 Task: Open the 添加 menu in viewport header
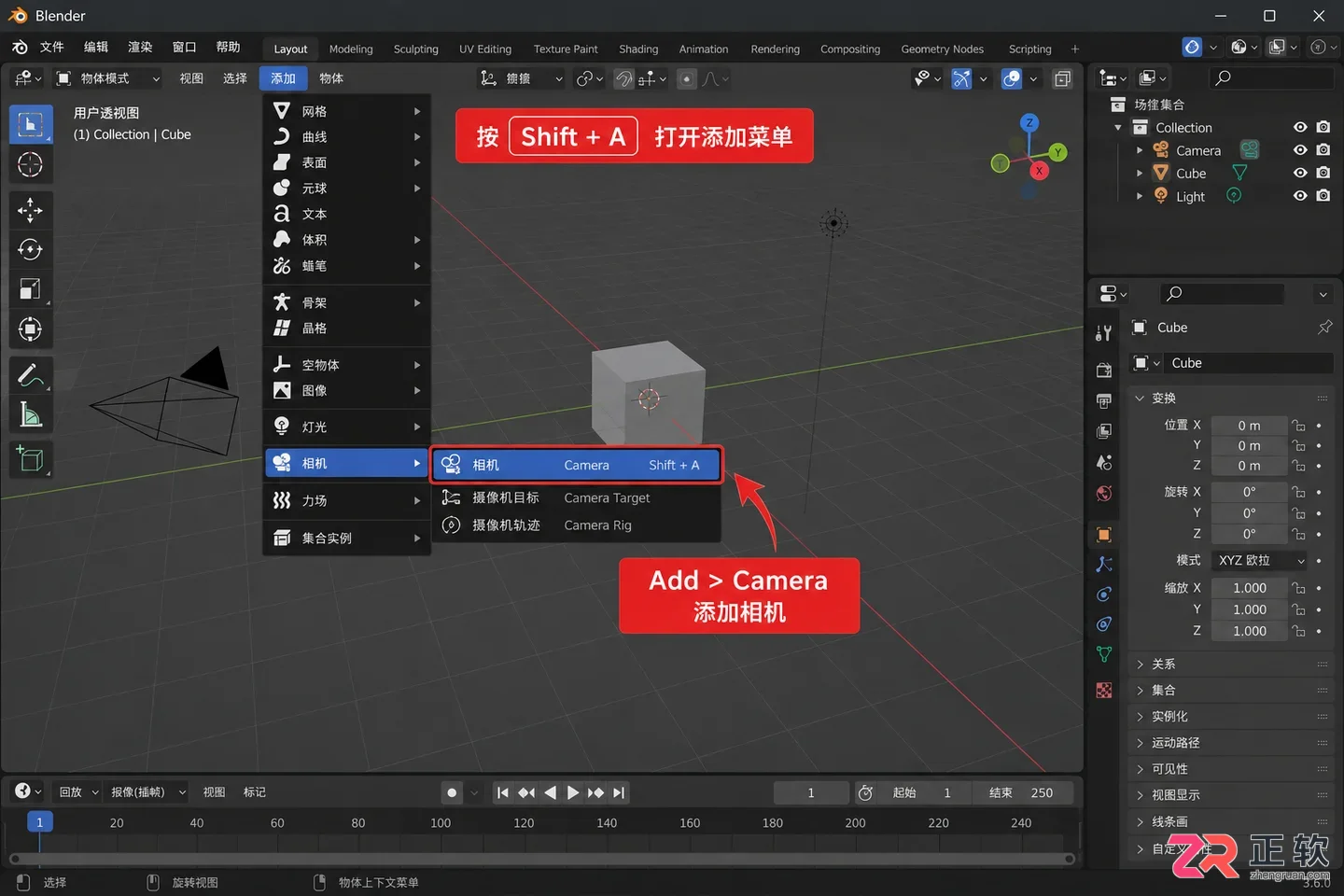coord(283,78)
